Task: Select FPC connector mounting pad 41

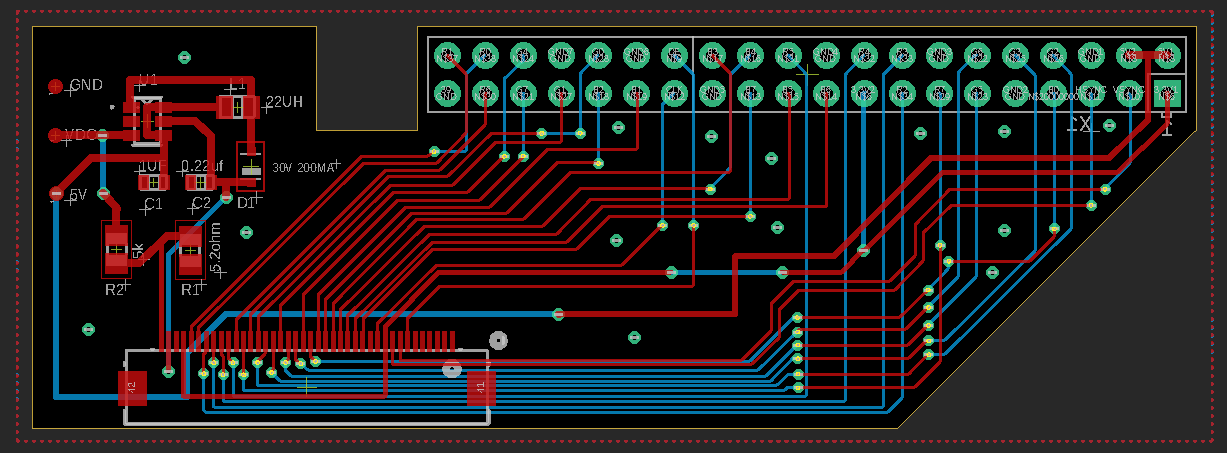Action: coord(481,388)
